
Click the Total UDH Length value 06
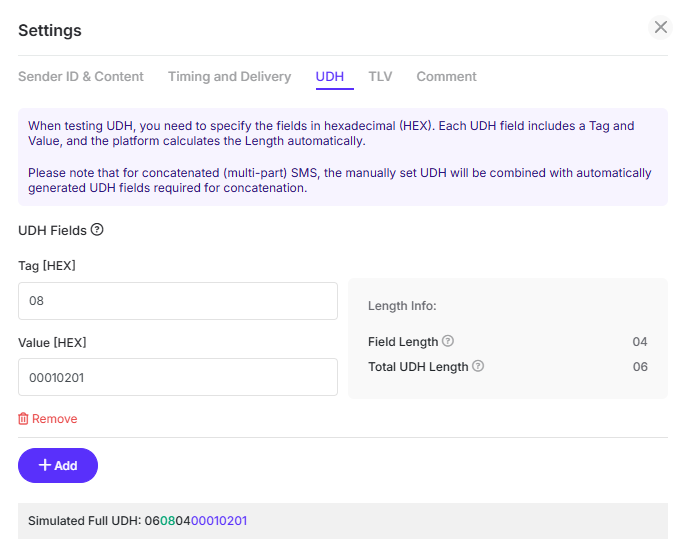point(640,367)
